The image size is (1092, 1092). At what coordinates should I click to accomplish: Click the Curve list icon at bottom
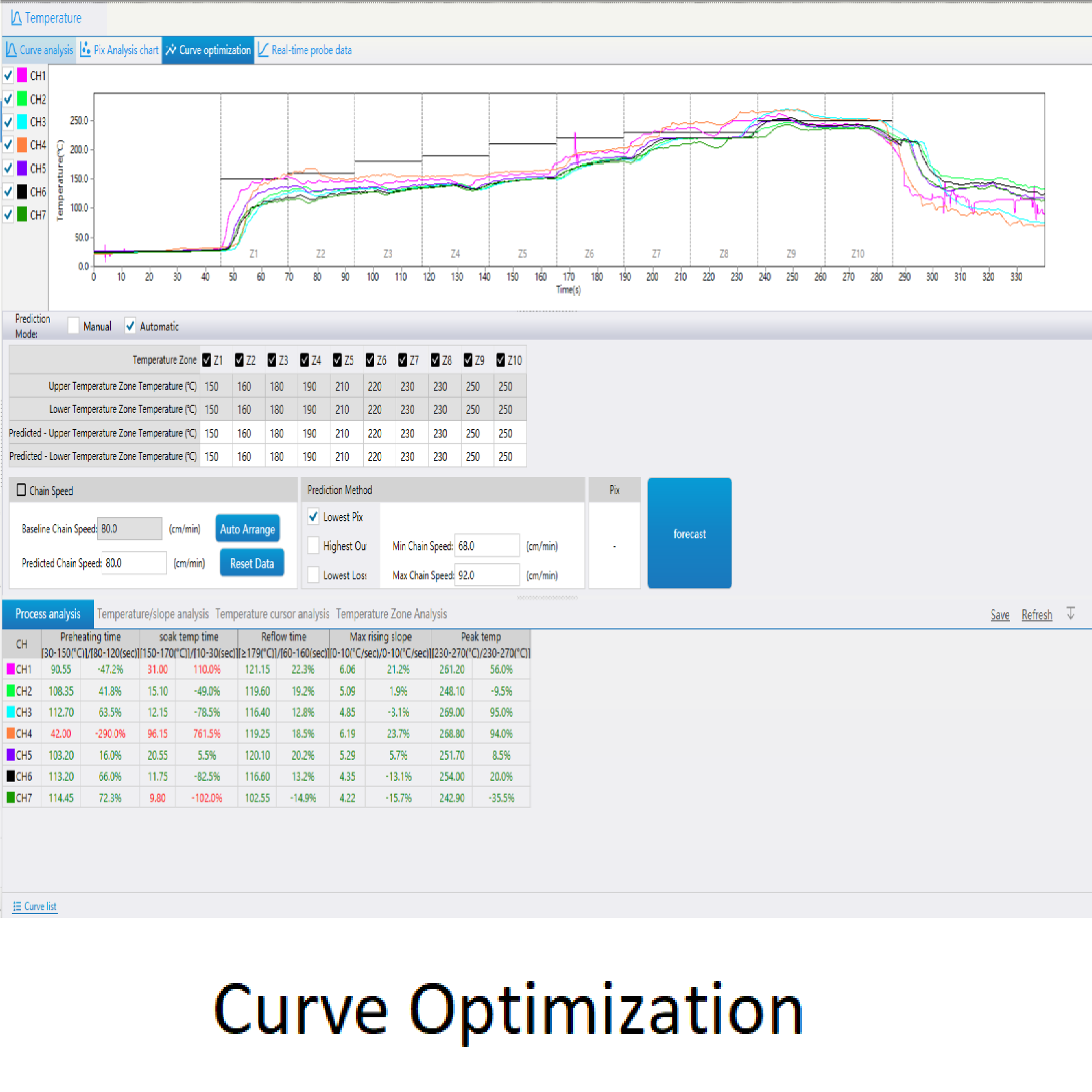(17, 906)
